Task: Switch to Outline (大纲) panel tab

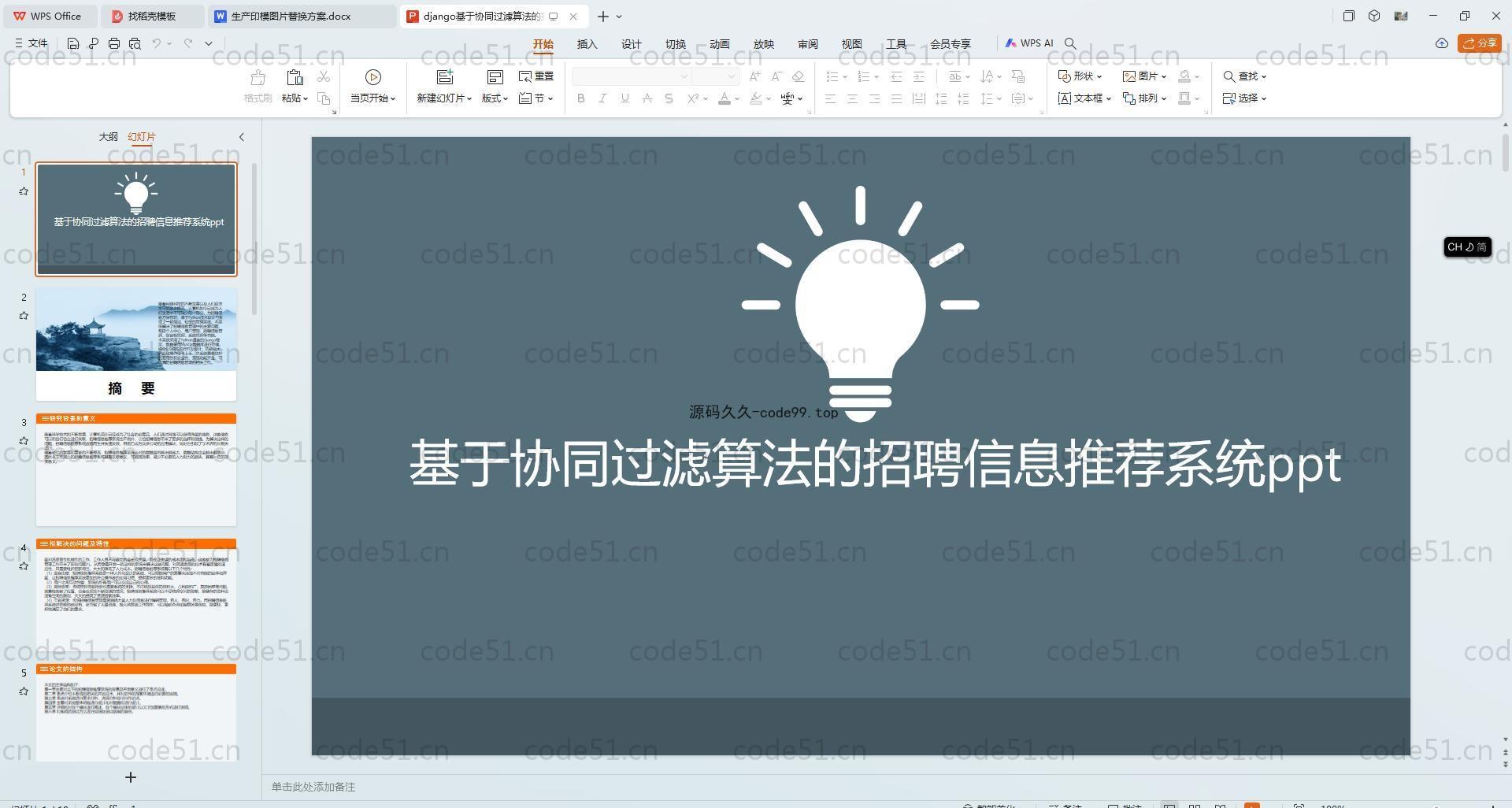Action: coord(108,137)
